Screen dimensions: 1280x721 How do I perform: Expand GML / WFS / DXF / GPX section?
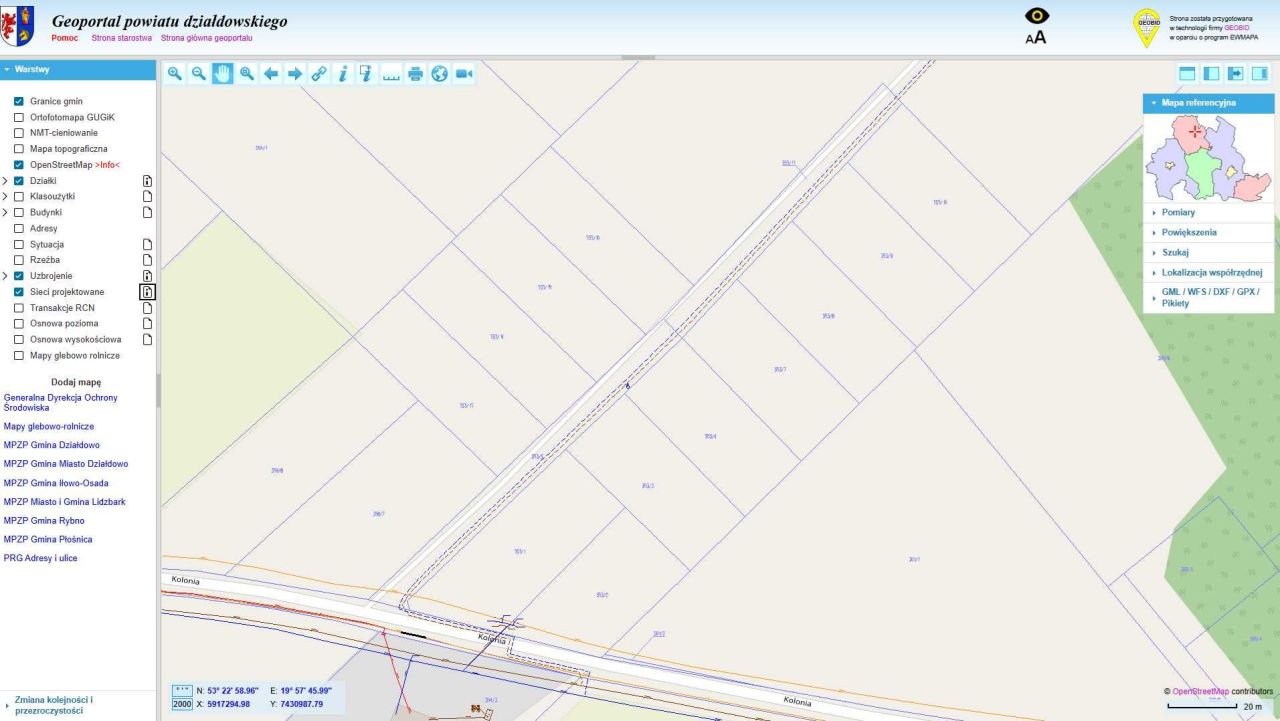pyautogui.click(x=1208, y=297)
